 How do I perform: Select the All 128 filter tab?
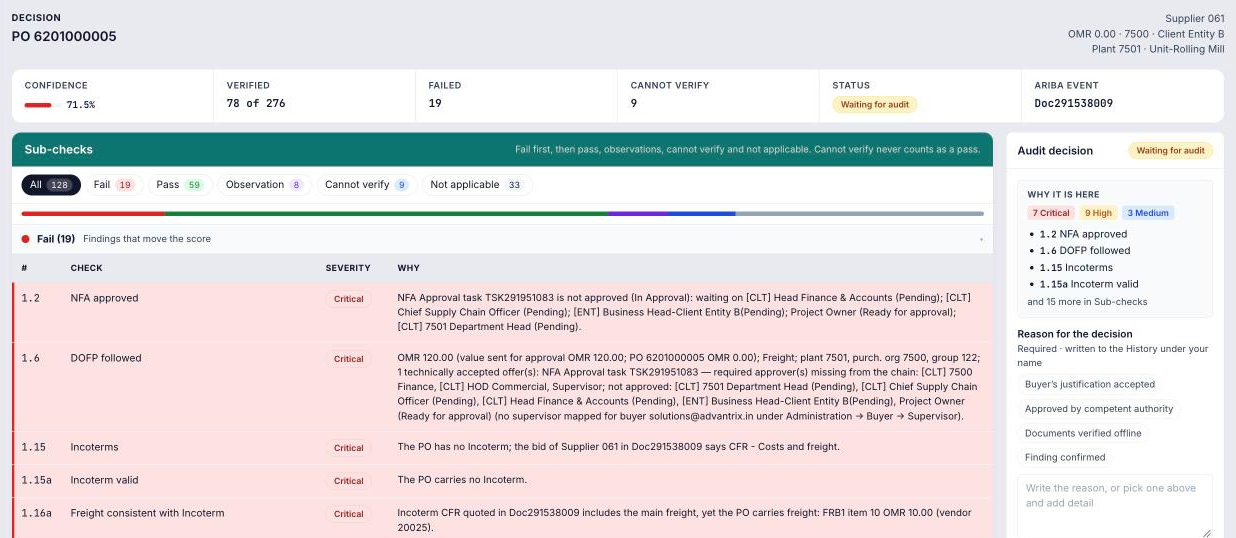pos(51,185)
